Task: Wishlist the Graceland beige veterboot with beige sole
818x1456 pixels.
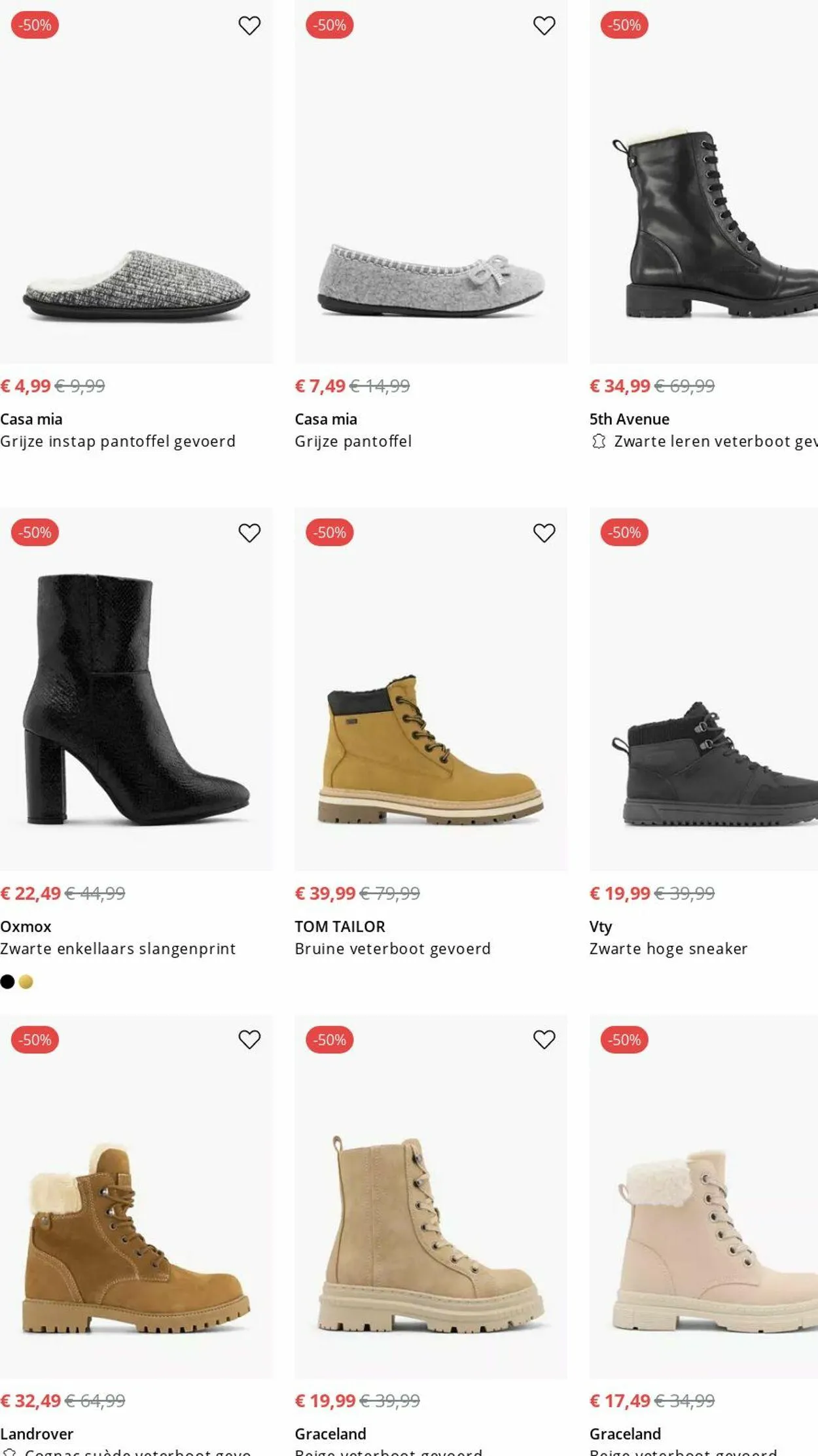Action: click(x=544, y=1039)
